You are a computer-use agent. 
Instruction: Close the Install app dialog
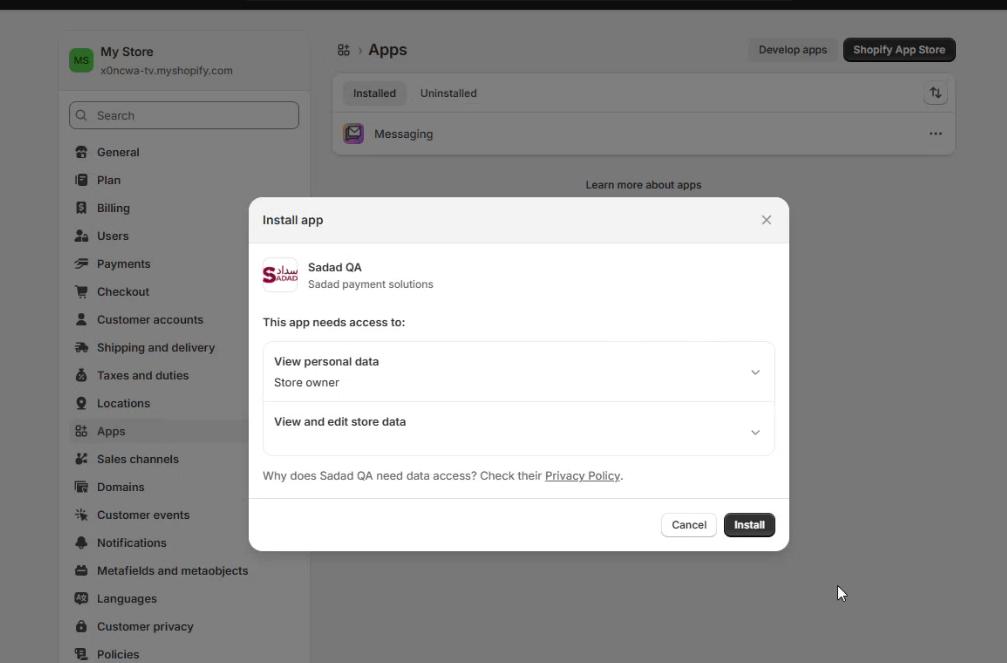click(x=766, y=220)
